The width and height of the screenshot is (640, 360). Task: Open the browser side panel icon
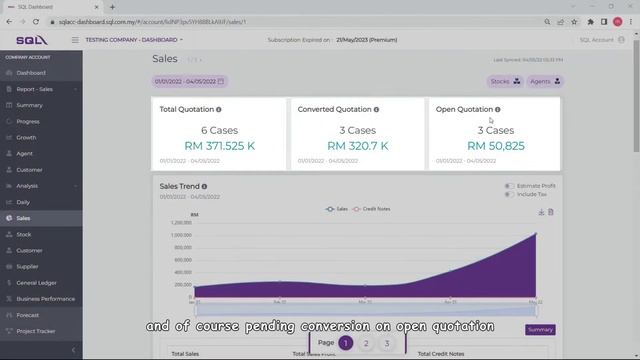pyautogui.click(x=604, y=22)
